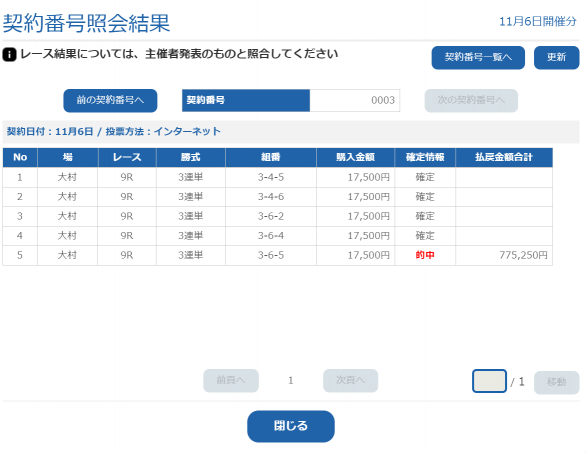
Task: Click the 払戻金額合計 column header
Action: [x=504, y=157]
